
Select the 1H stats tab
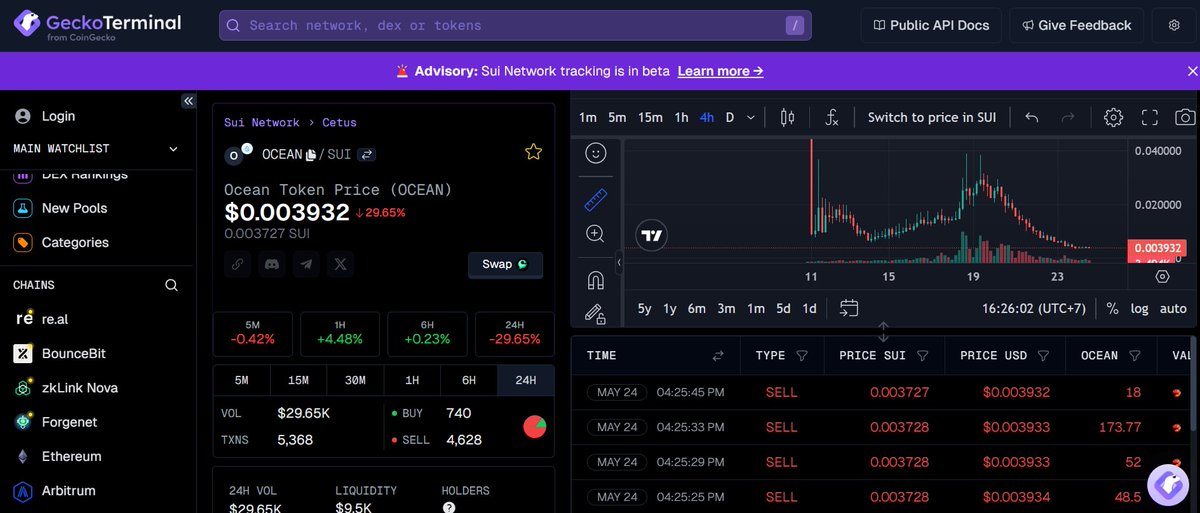click(x=412, y=380)
